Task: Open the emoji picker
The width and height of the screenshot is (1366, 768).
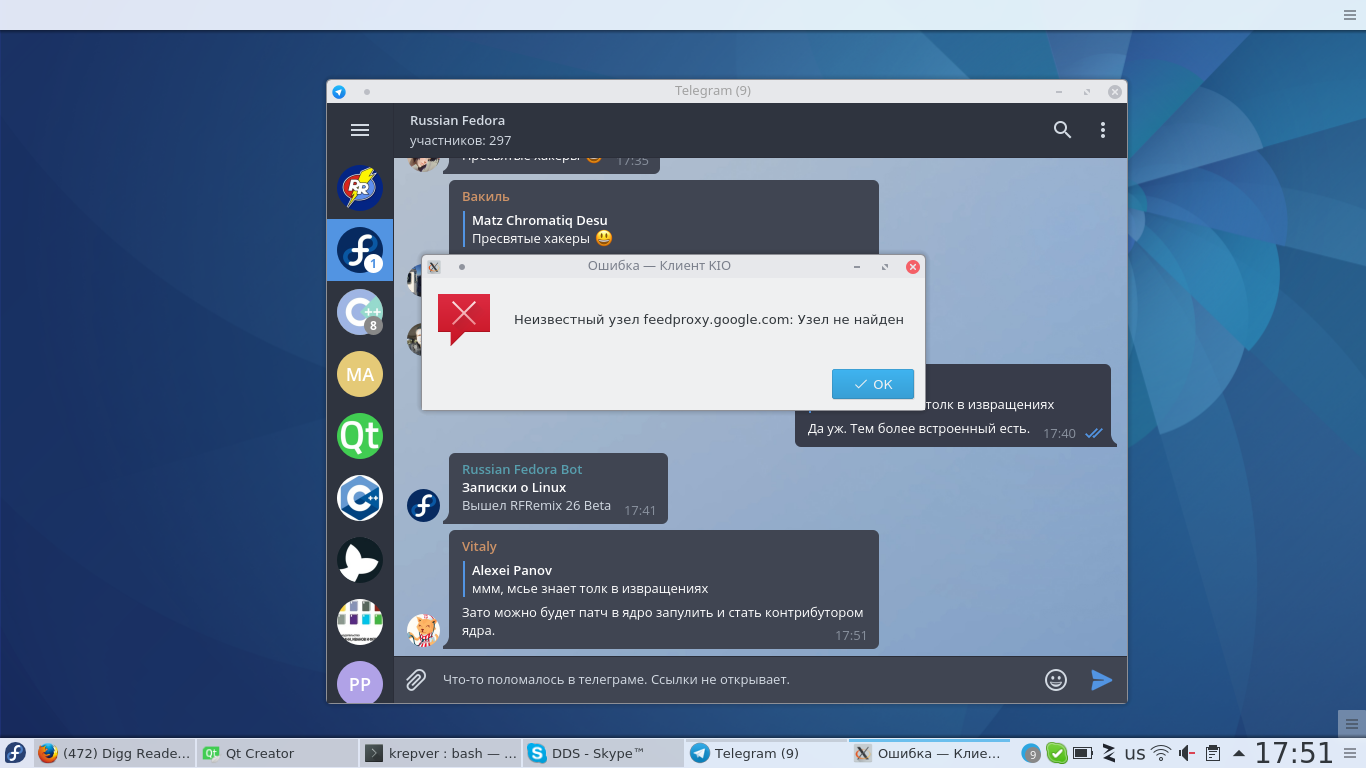Action: click(x=1056, y=680)
